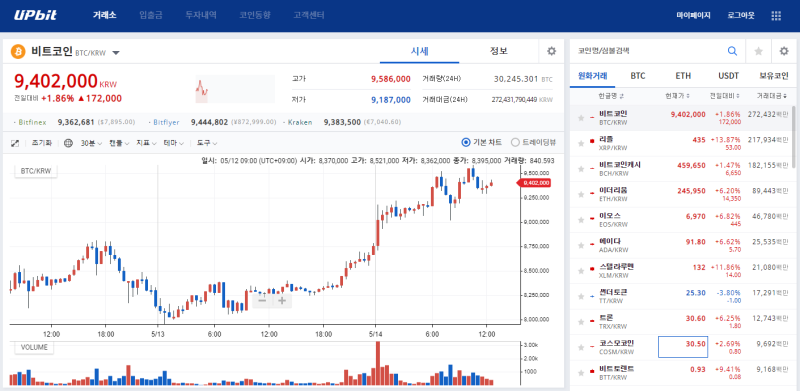Toggle favorite star for 리플
800x391 pixels.
(x=581, y=143)
